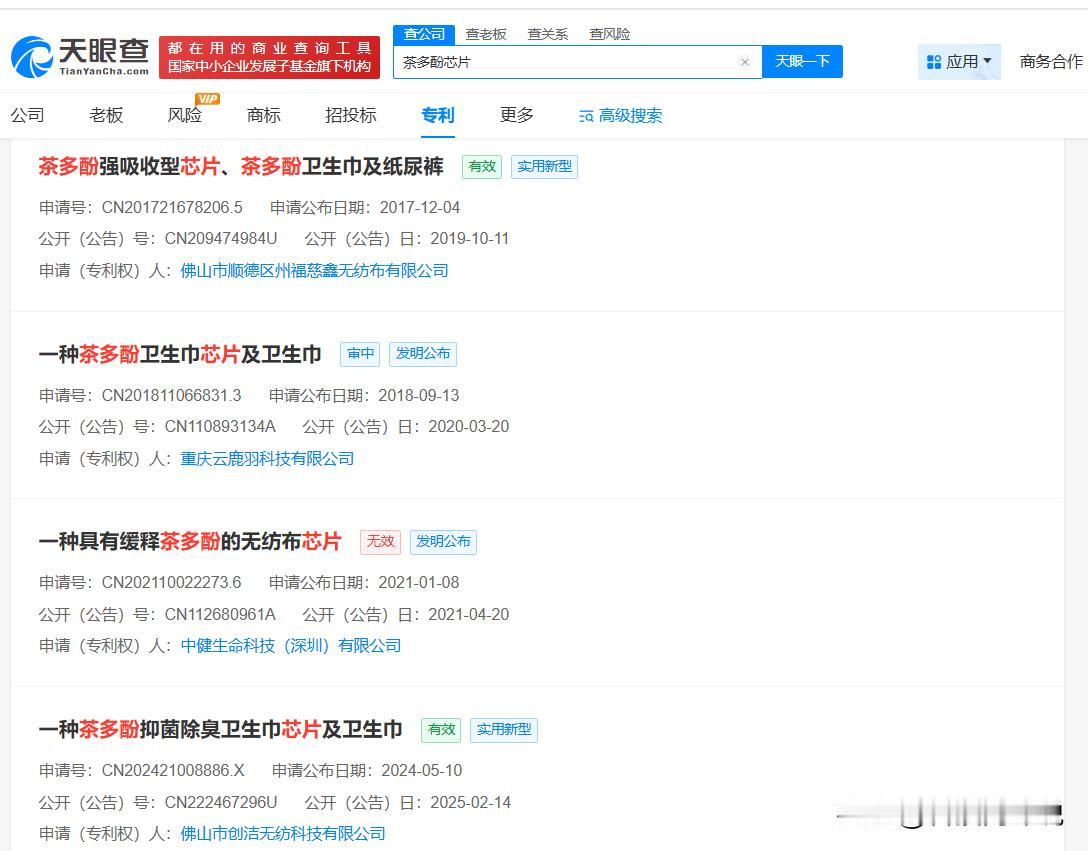1088x851 pixels.
Task: Clear the search box with the X icon
Action: [x=745, y=62]
